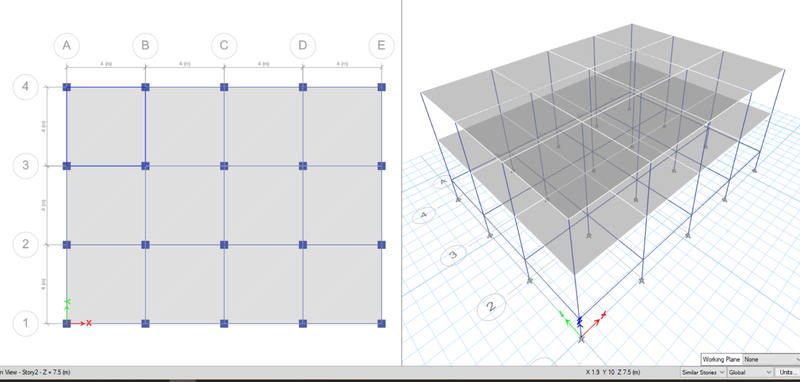Select grid bubble E in plan view

pyautogui.click(x=381, y=45)
